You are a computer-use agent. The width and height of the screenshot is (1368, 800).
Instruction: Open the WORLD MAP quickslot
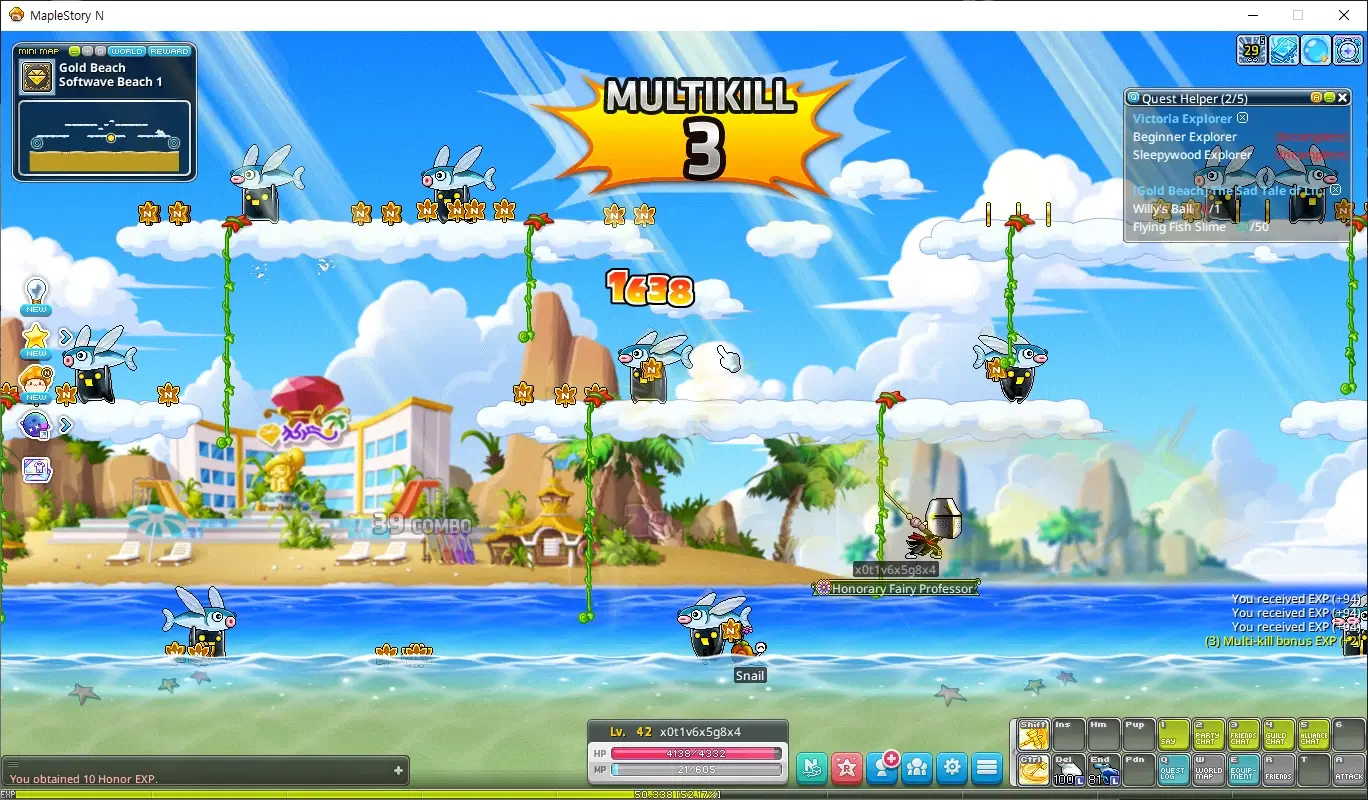tap(1208, 769)
